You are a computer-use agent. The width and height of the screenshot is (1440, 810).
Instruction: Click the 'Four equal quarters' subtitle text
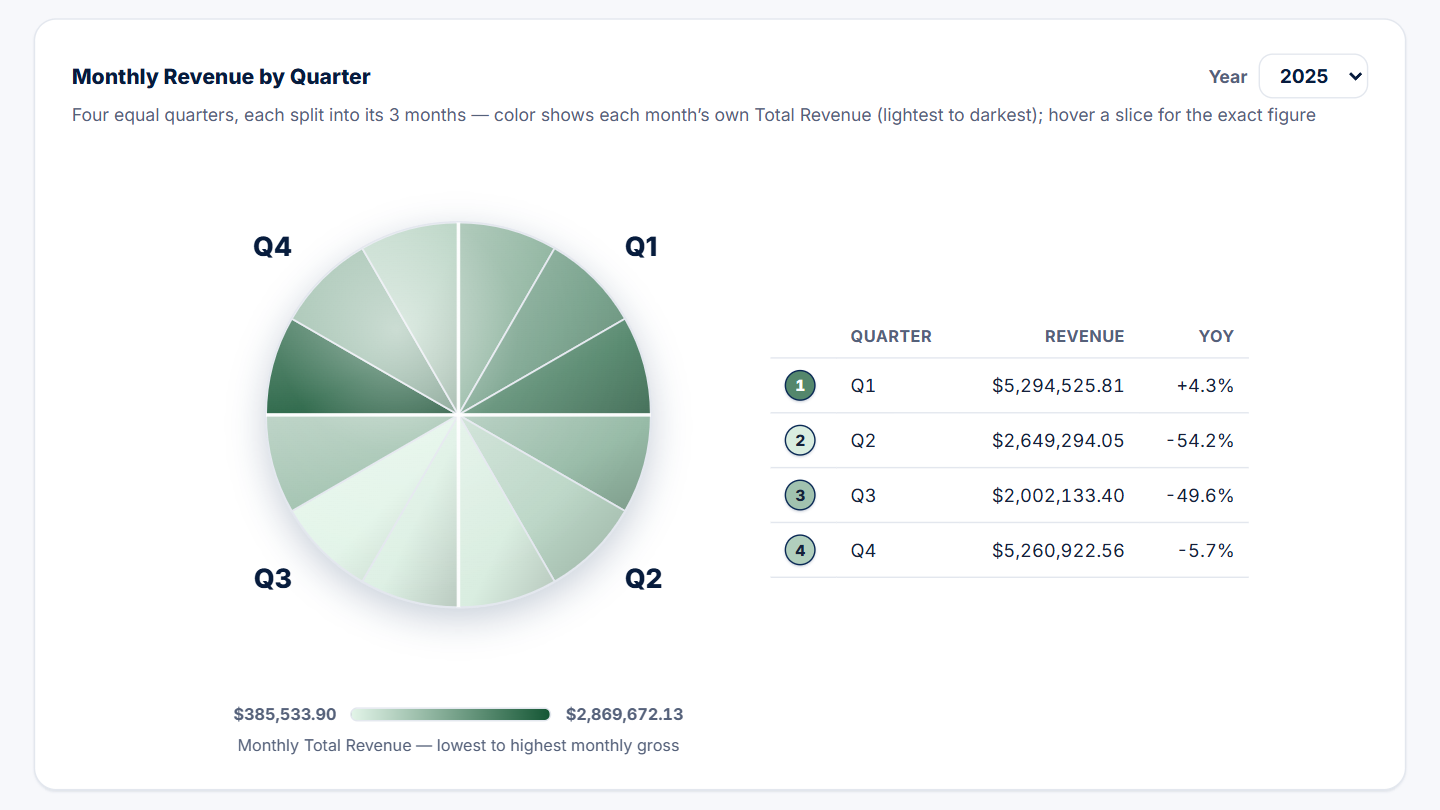click(x=694, y=115)
